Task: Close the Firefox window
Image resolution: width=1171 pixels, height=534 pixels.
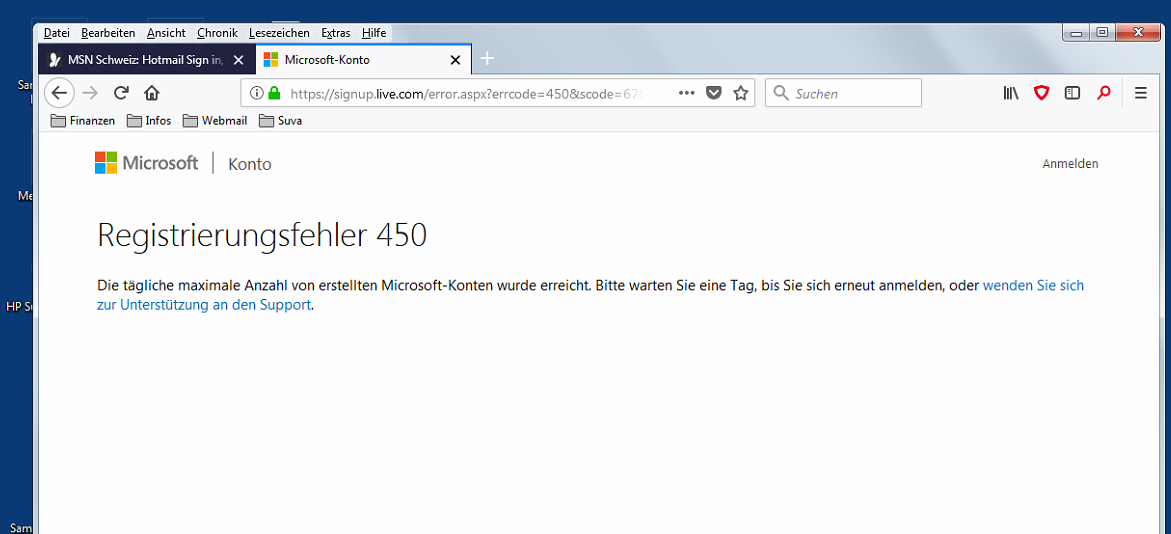Action: tap(1138, 32)
